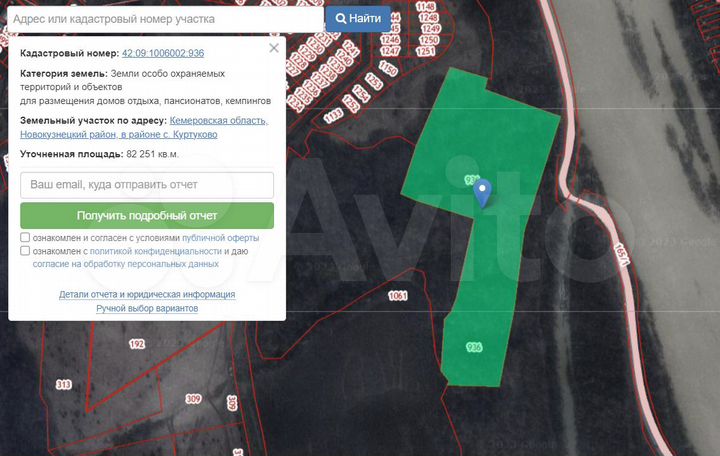Click the Найти search button

pyautogui.click(x=358, y=19)
